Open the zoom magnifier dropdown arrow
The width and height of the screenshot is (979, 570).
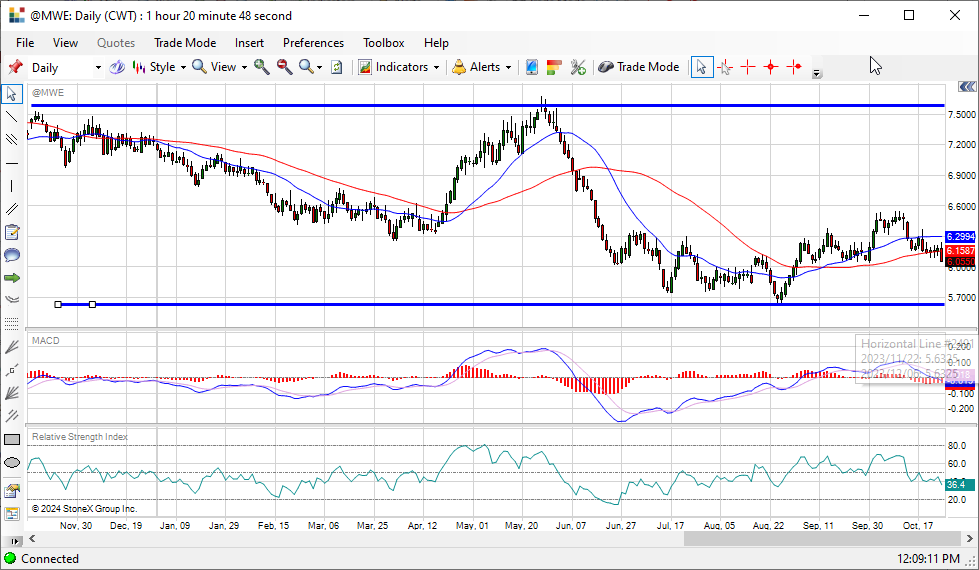pos(320,67)
